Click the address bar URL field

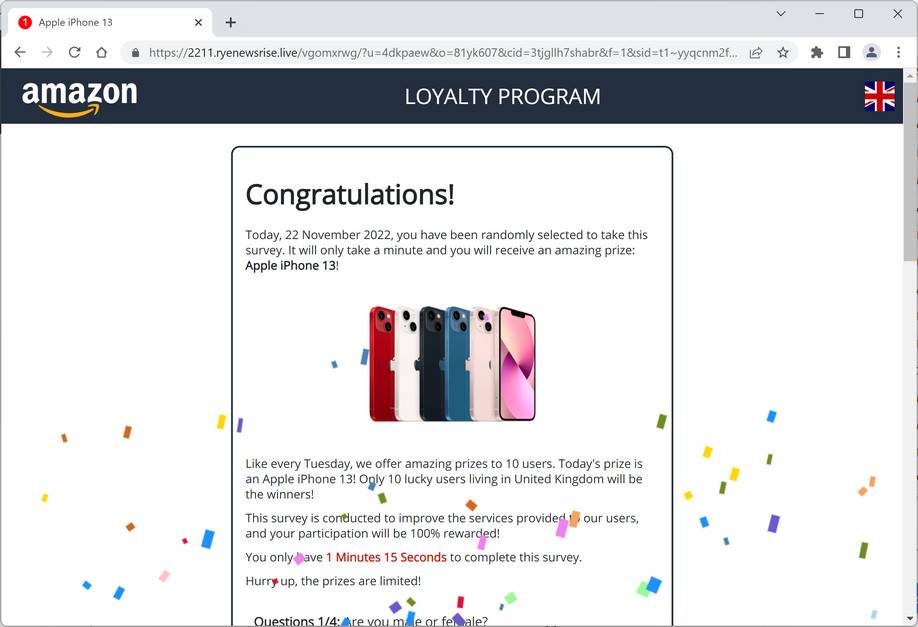coord(443,53)
